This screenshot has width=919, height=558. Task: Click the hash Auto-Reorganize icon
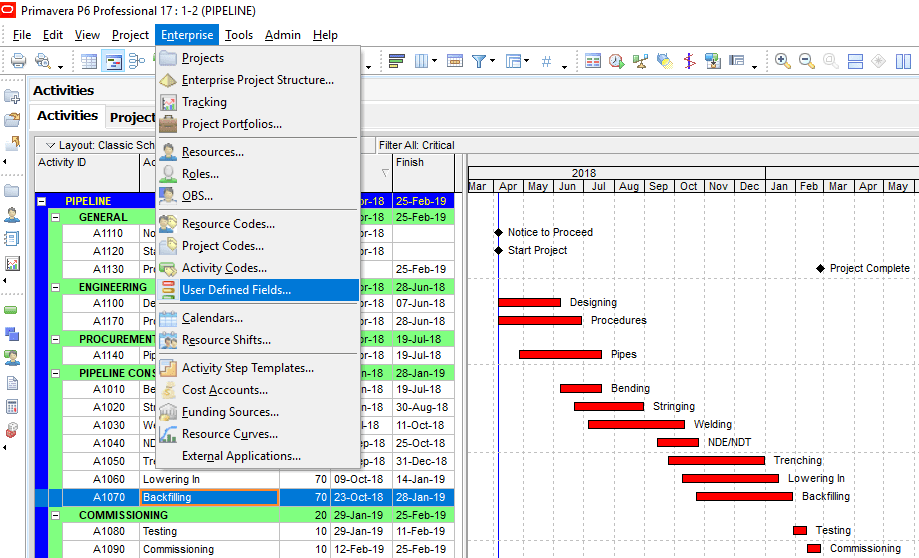pos(546,61)
